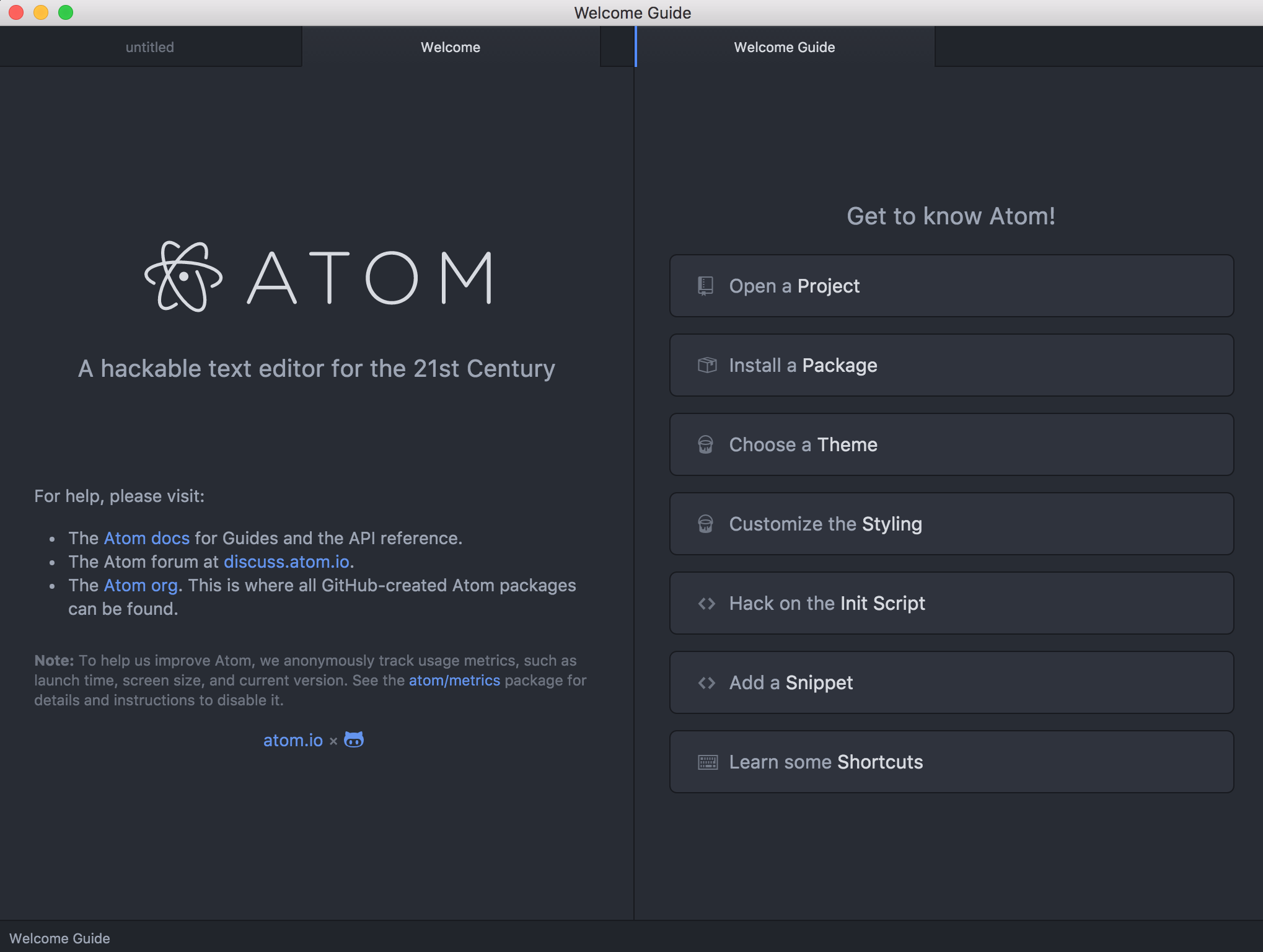Follow the Atom org link
This screenshot has width=1263, height=952.
(x=141, y=585)
